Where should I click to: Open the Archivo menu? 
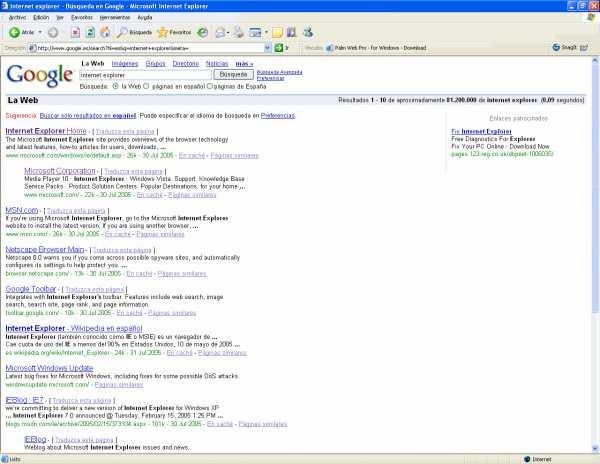coord(17,18)
